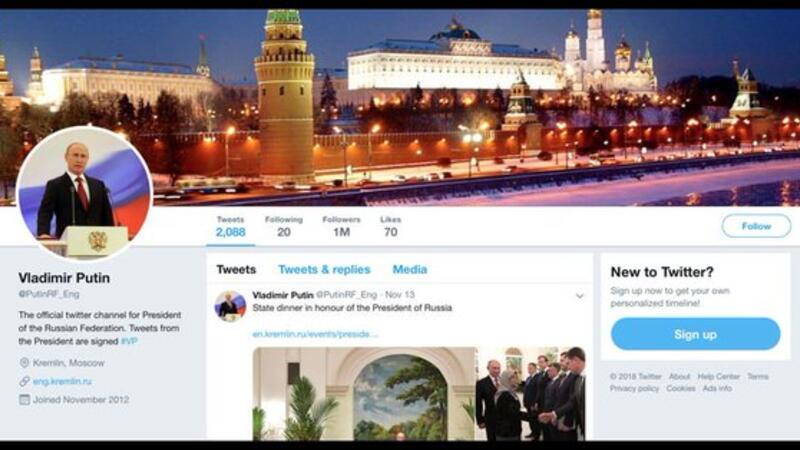Expand the tweet options chevron
Image resolution: width=800 pixels, height=450 pixels.
click(x=580, y=296)
